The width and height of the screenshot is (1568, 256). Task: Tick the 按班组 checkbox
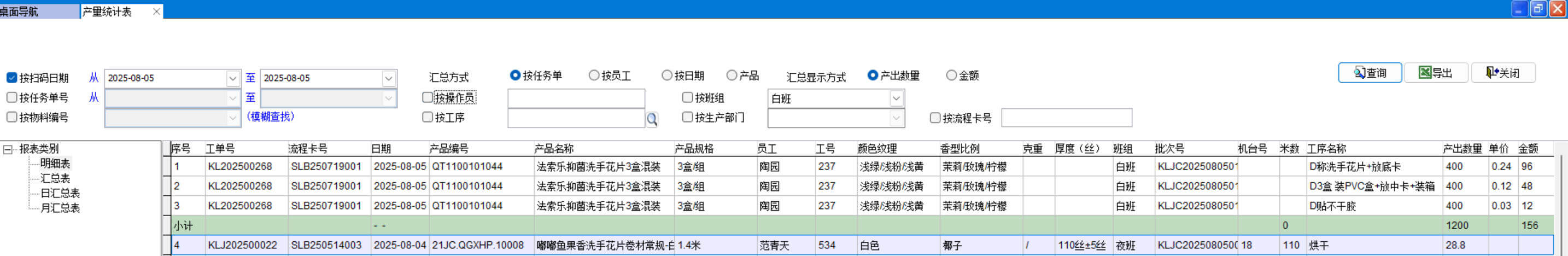coord(687,97)
